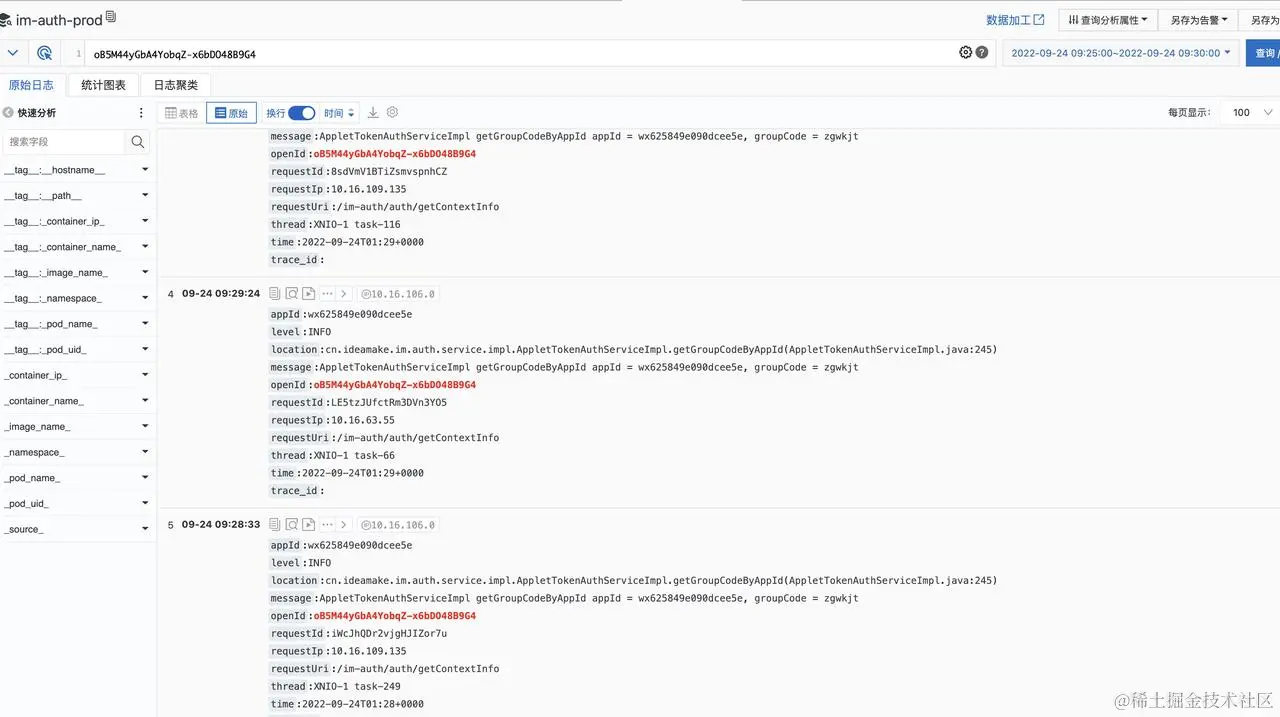Viewport: 1280px width, 717px height.
Task: Click requestId value LE5tzJUfctRm3DVn3YO5
Action: [x=389, y=403]
